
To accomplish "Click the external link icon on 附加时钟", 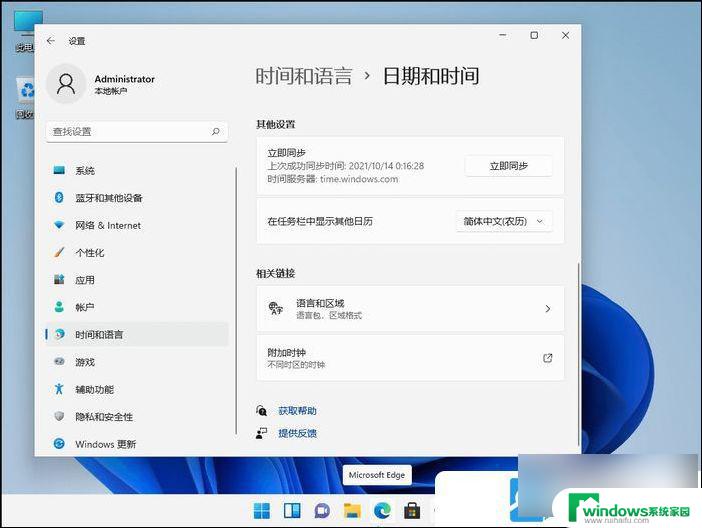I will 548,358.
